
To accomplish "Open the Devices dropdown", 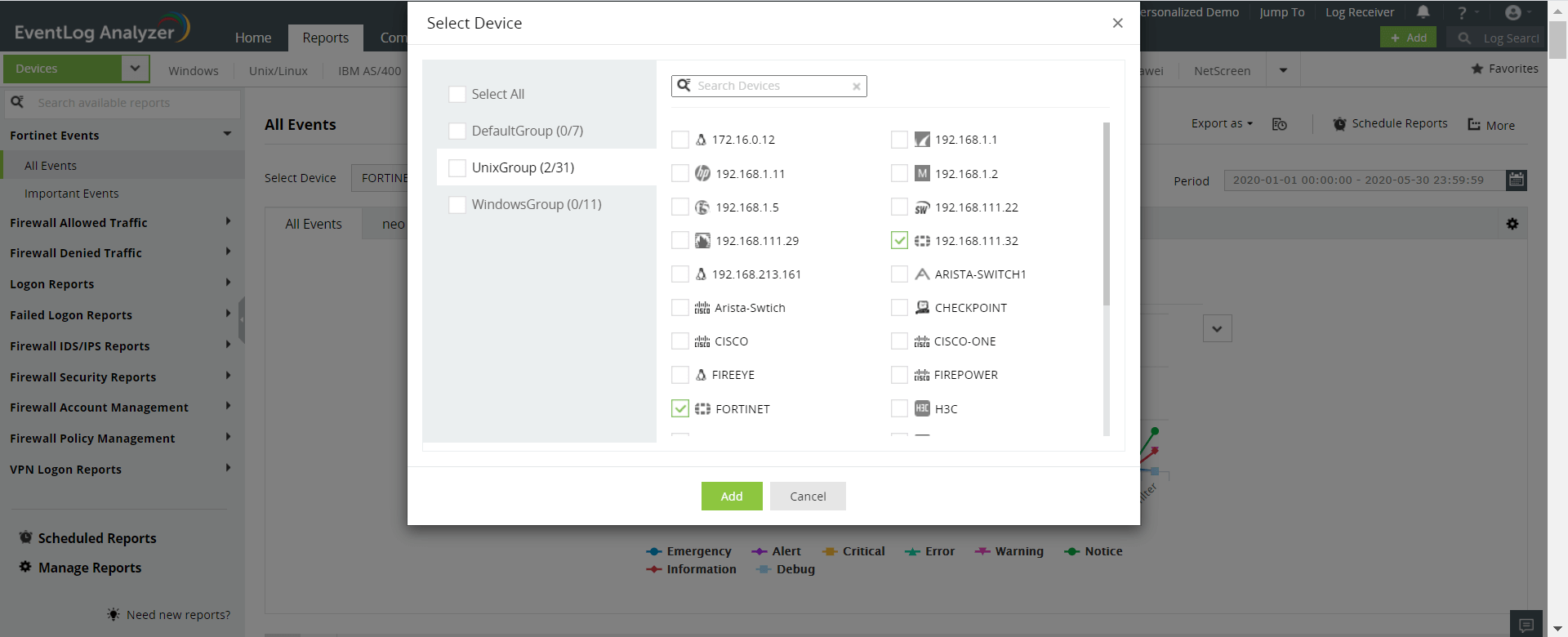I will 136,69.
